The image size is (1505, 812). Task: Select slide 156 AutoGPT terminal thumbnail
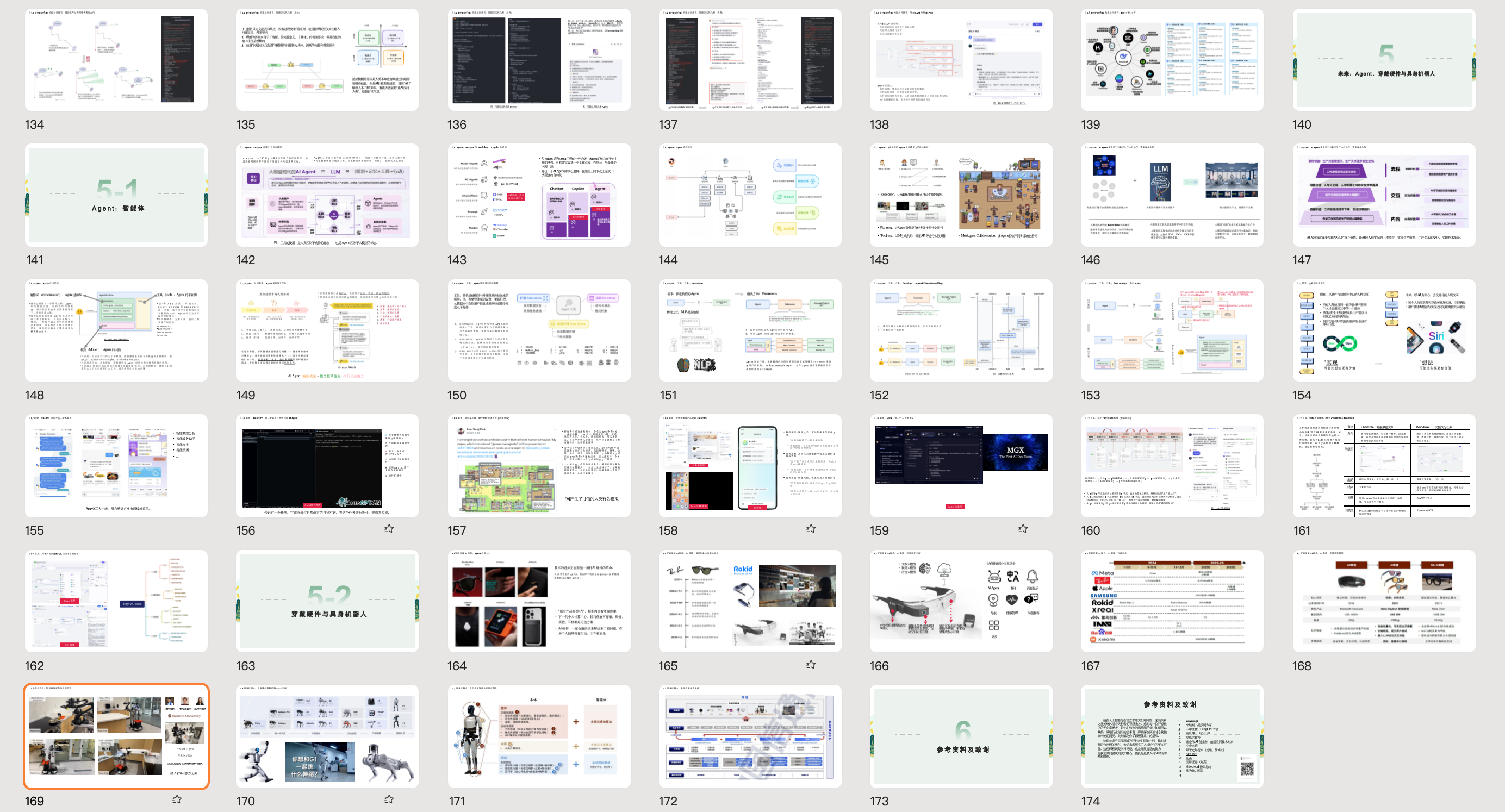(327, 465)
